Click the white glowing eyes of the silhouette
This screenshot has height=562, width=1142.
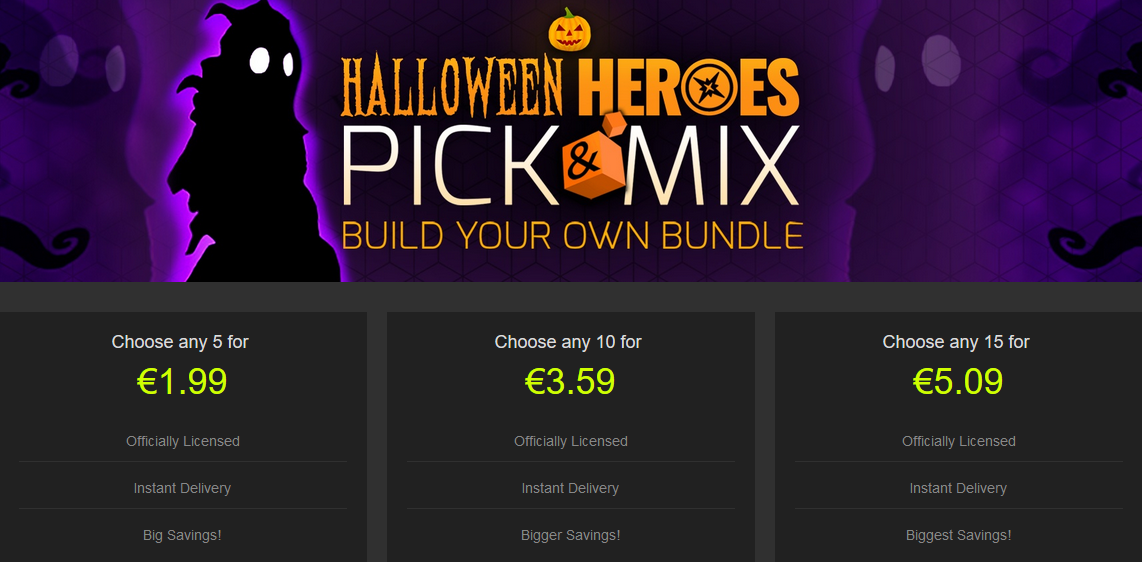271,61
